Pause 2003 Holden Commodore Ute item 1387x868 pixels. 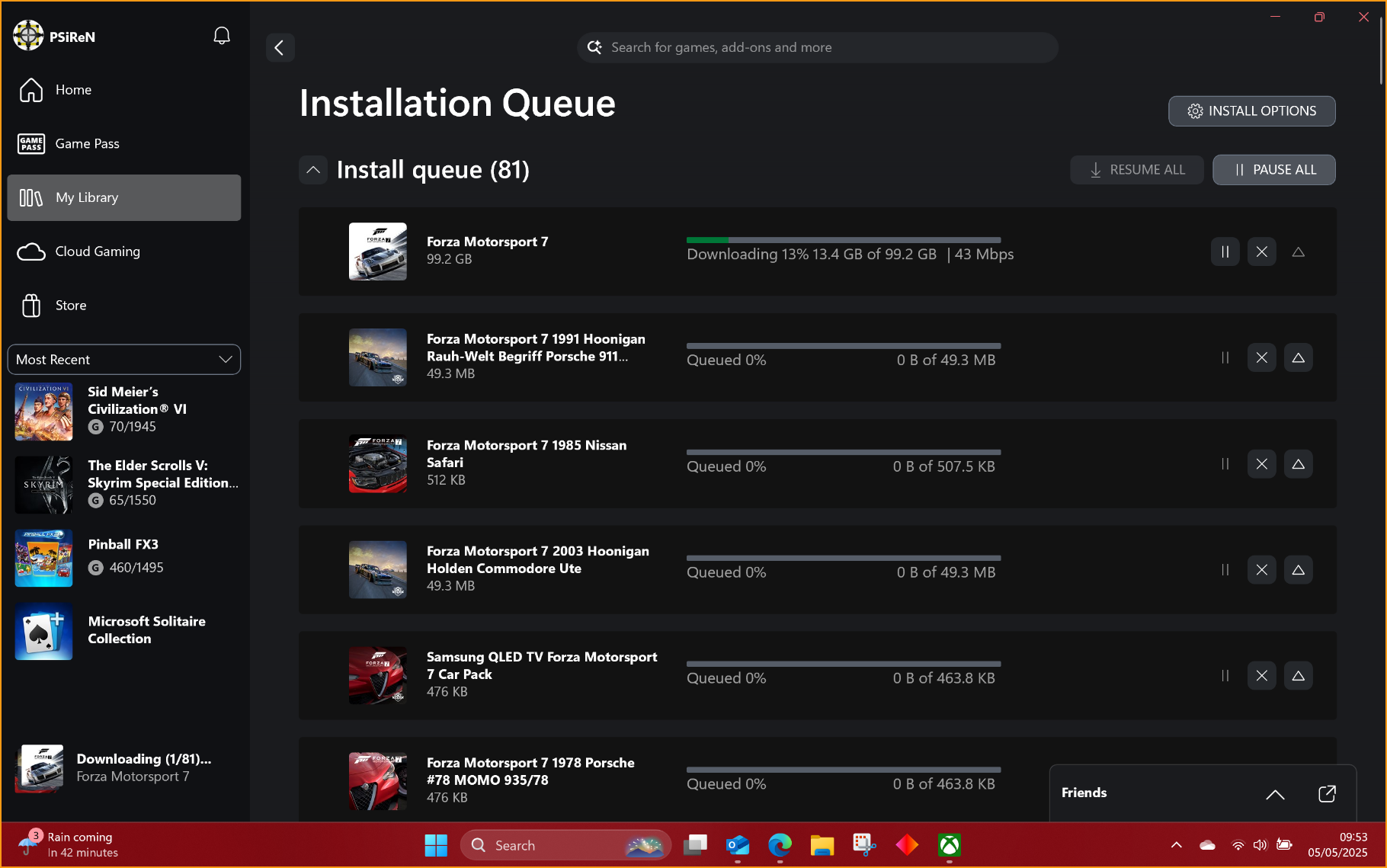pyautogui.click(x=1225, y=569)
